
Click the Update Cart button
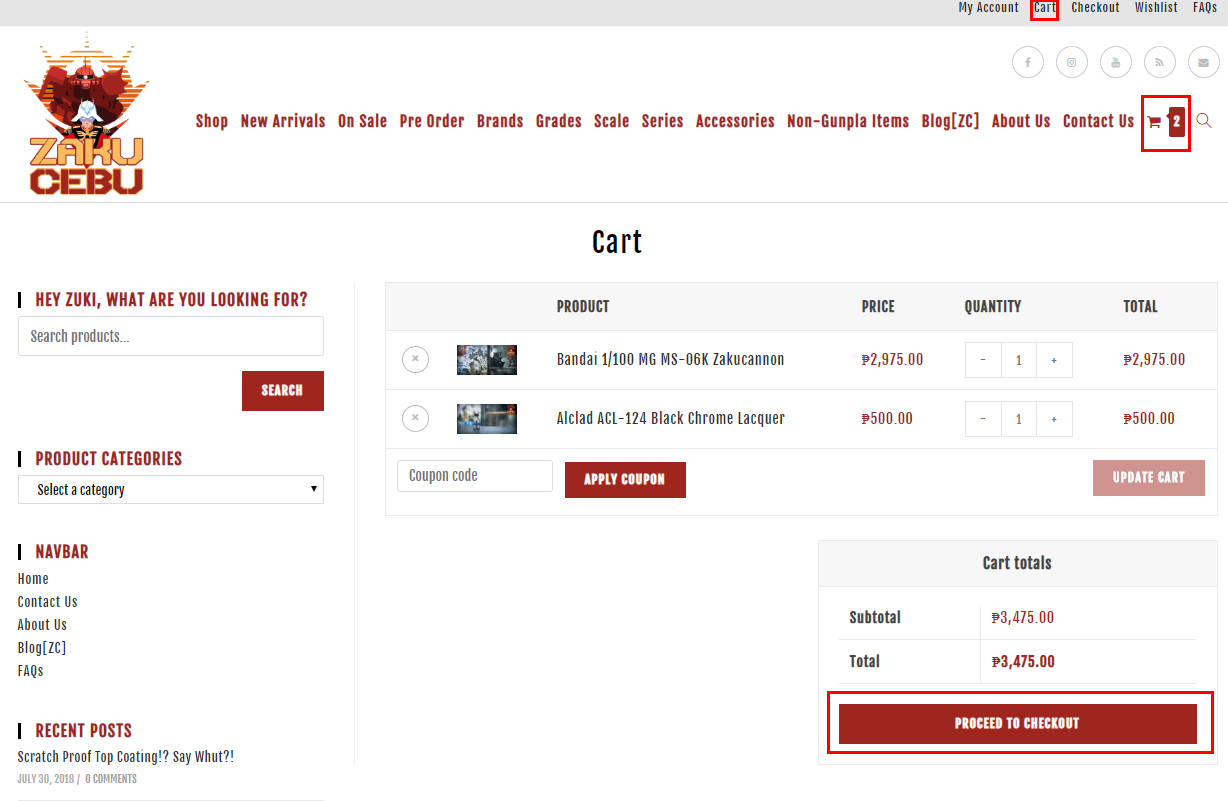pos(1149,478)
